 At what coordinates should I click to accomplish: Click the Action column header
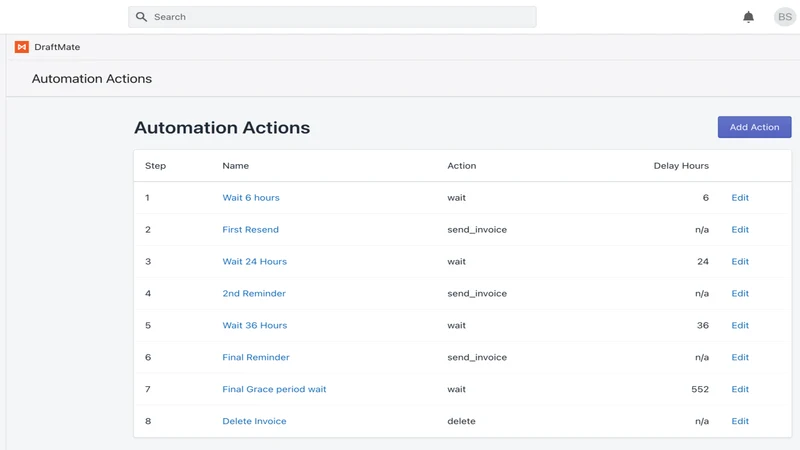click(462, 166)
